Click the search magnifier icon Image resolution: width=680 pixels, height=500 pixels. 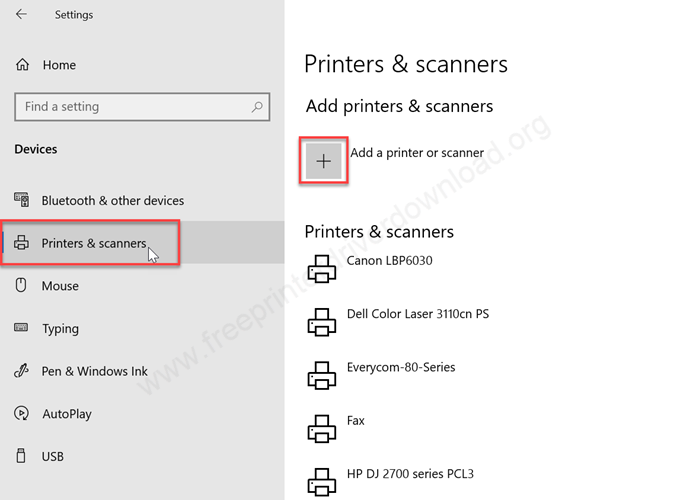point(257,107)
